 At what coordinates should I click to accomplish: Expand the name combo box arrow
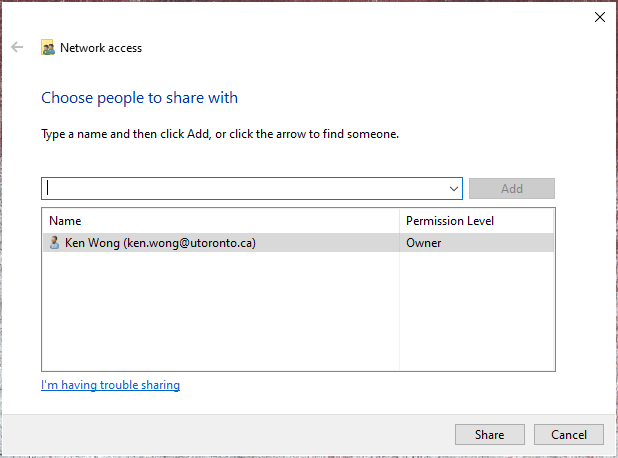click(454, 189)
